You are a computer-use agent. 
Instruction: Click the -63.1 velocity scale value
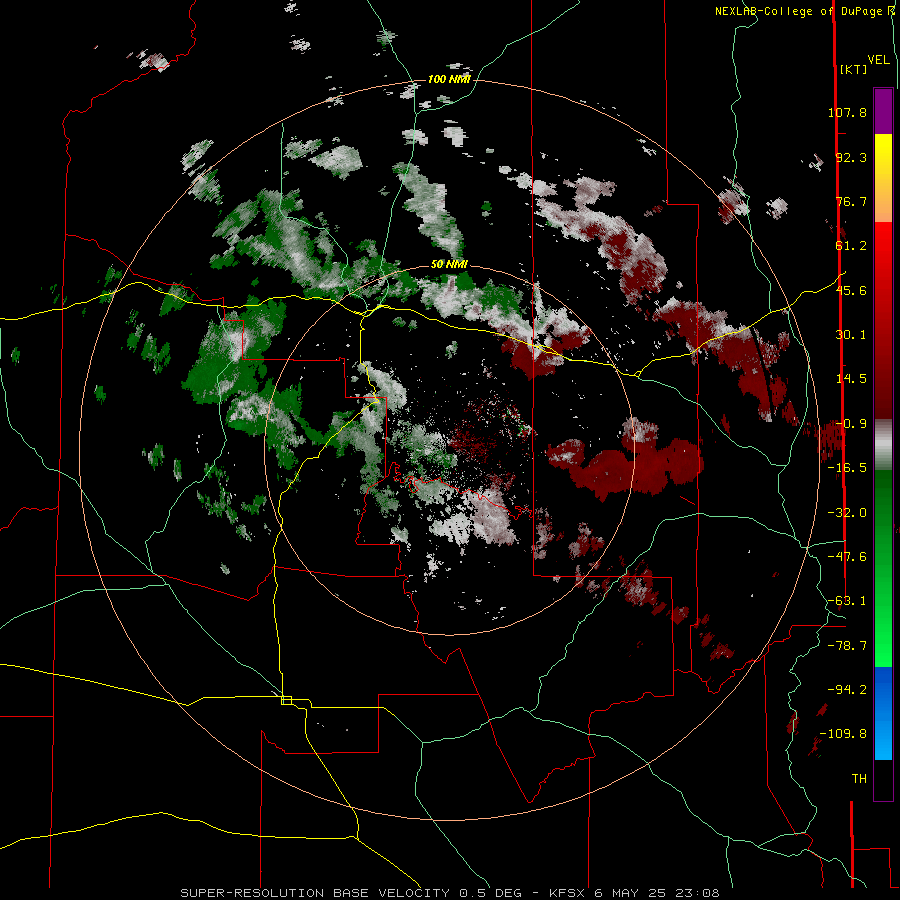[x=847, y=601]
